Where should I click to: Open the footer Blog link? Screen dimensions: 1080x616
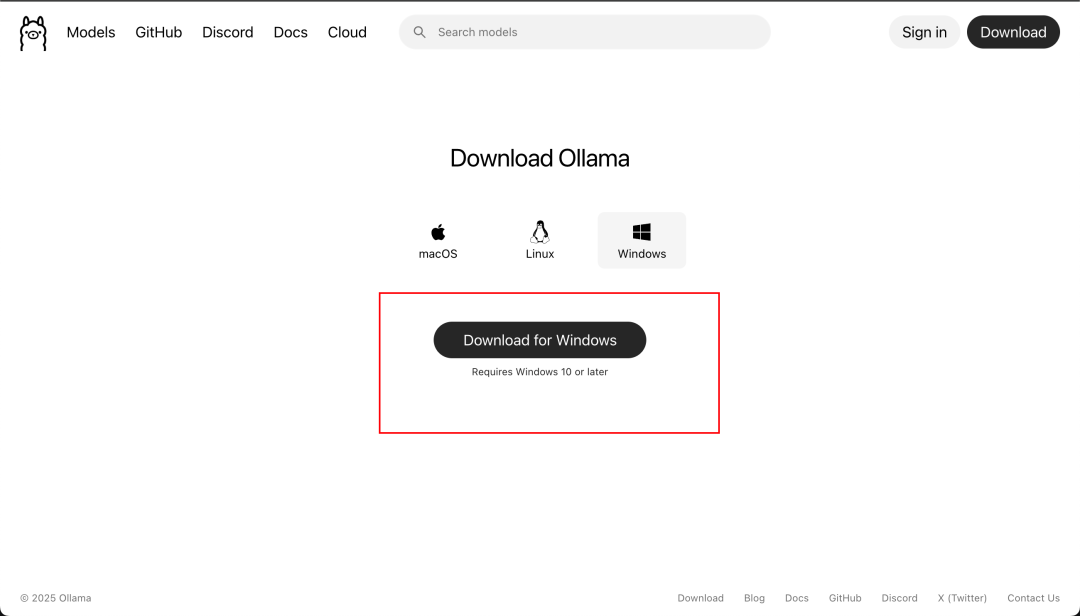[754, 598]
